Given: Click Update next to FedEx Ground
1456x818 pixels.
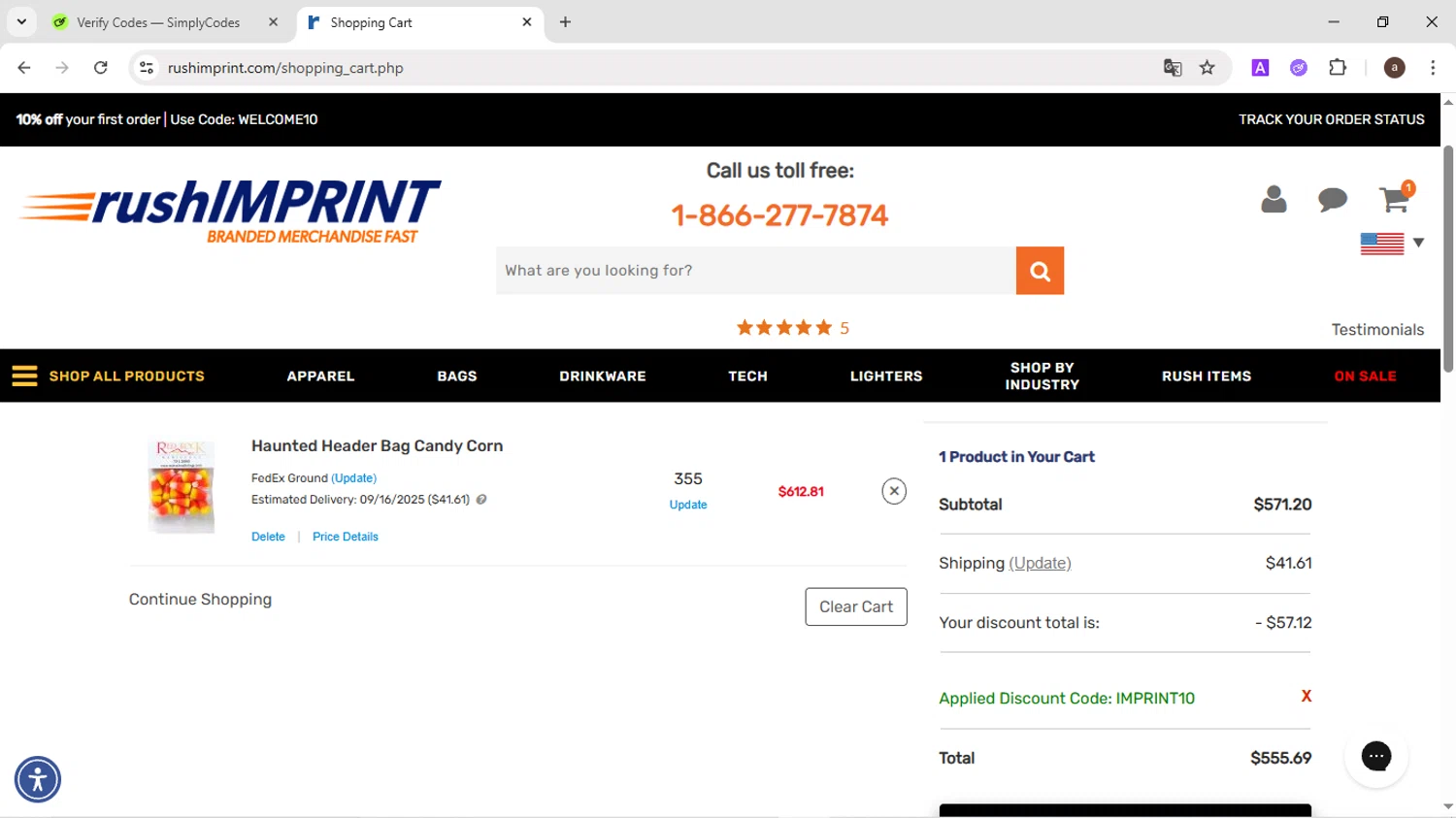Looking at the screenshot, I should [x=353, y=478].
